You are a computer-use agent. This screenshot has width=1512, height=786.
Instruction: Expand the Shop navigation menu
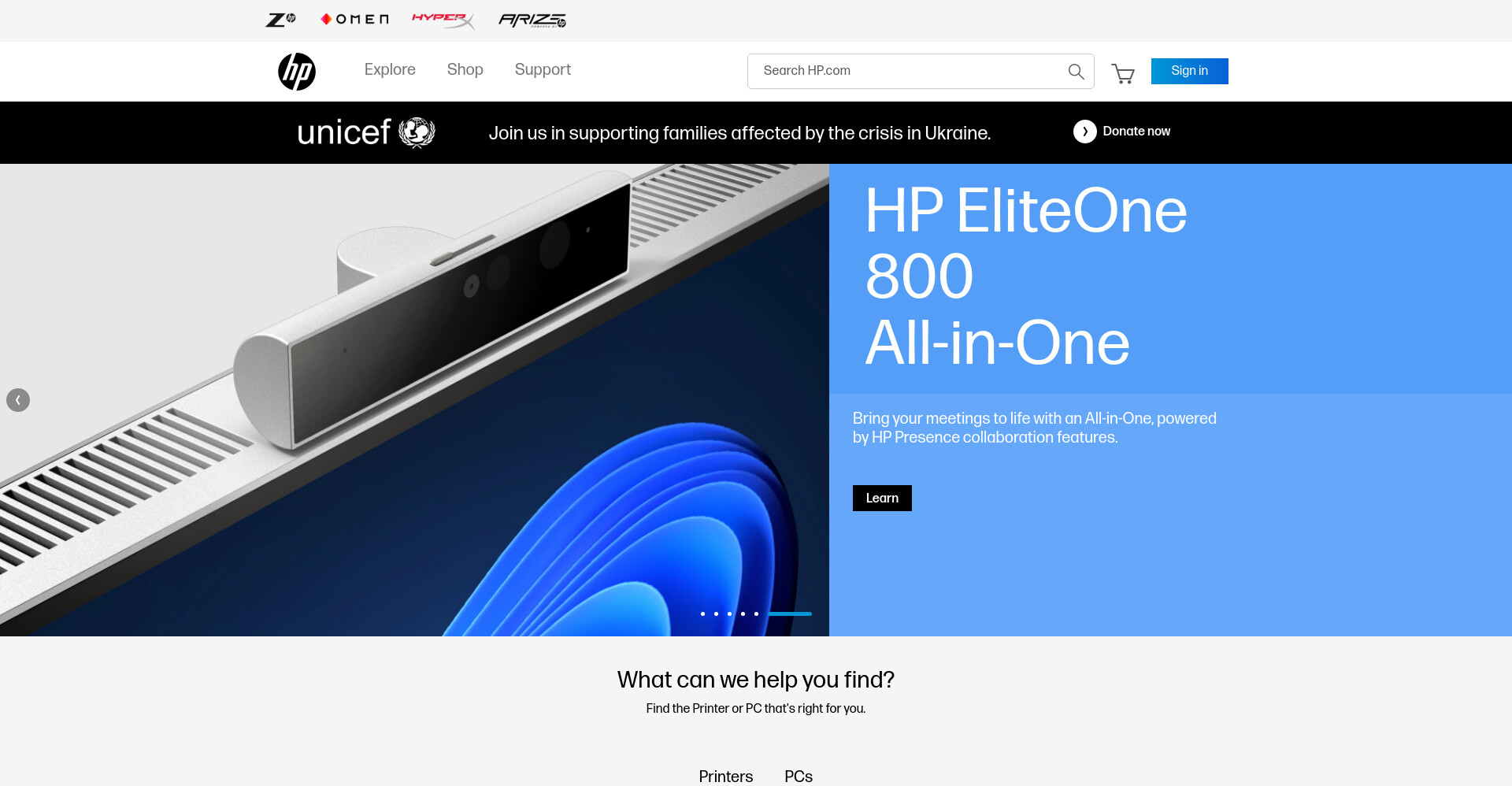pos(465,69)
